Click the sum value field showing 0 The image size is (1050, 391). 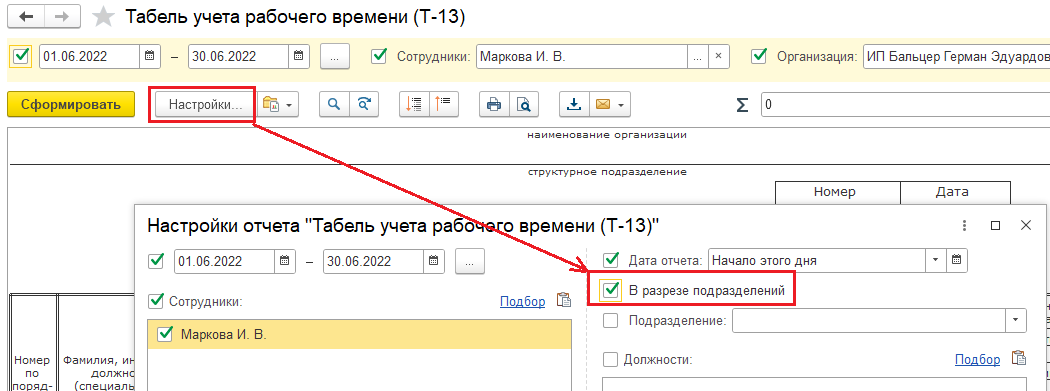coord(905,104)
